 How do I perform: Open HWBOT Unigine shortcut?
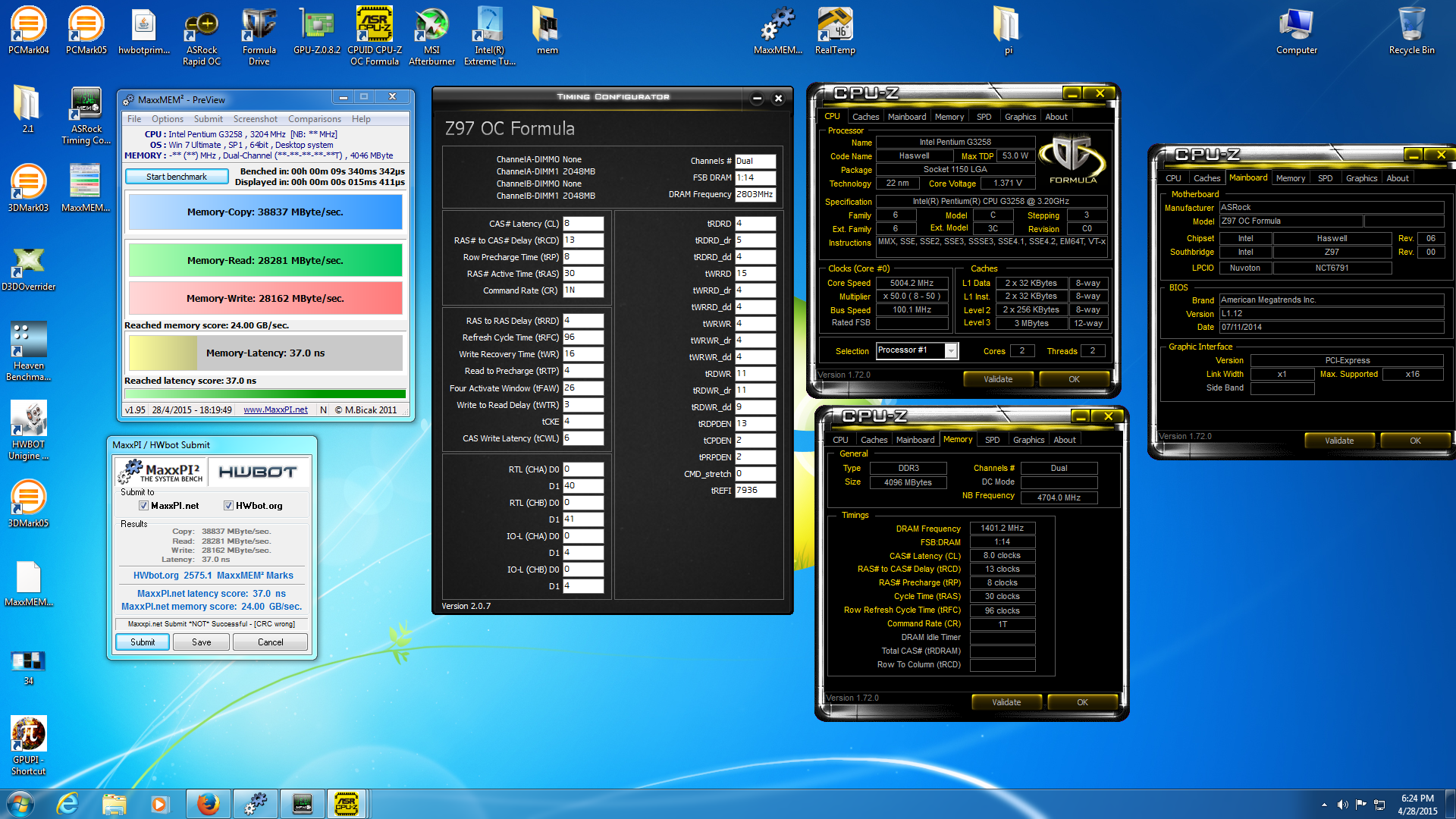[x=28, y=430]
